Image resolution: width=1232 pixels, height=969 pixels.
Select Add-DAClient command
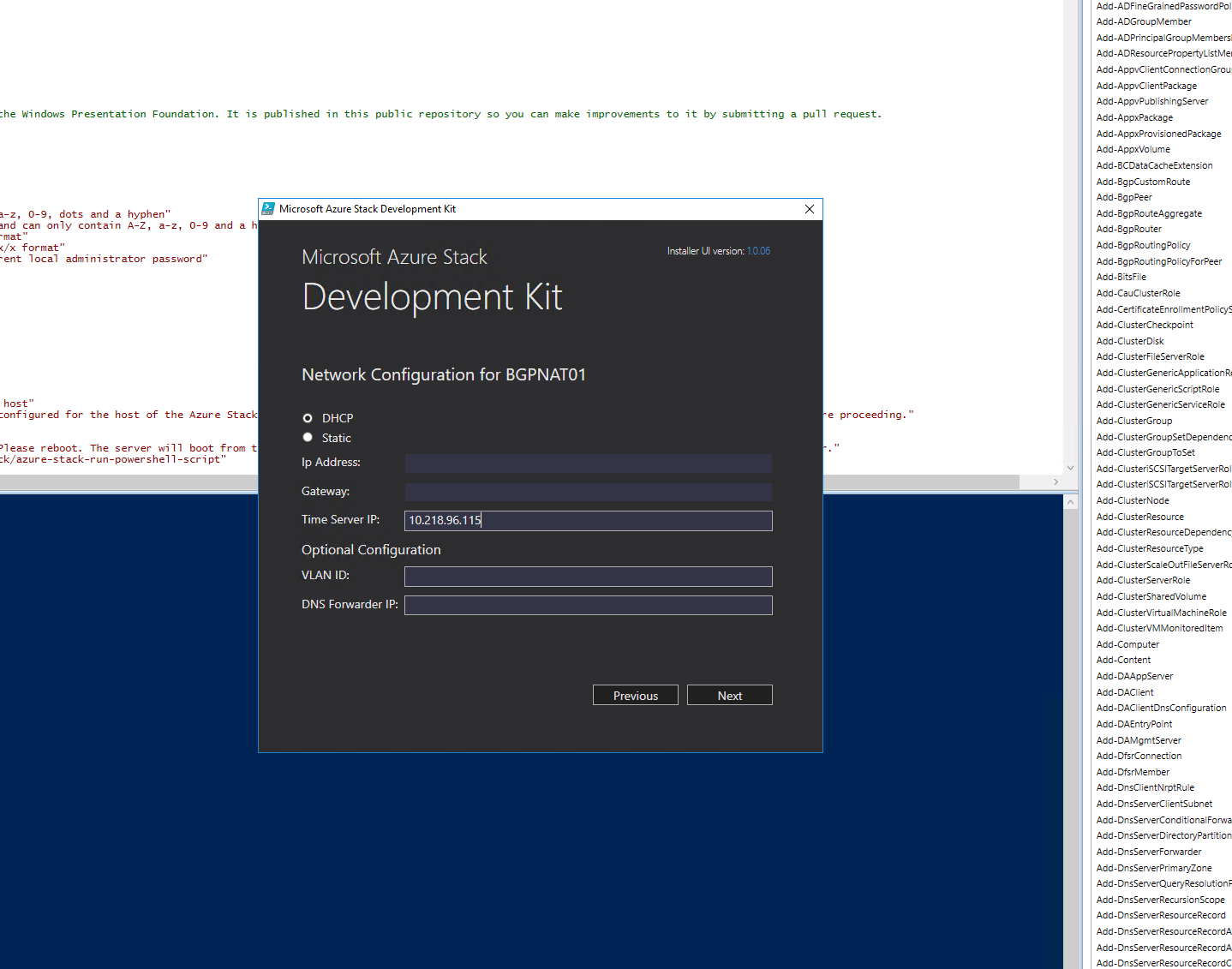pos(1125,692)
